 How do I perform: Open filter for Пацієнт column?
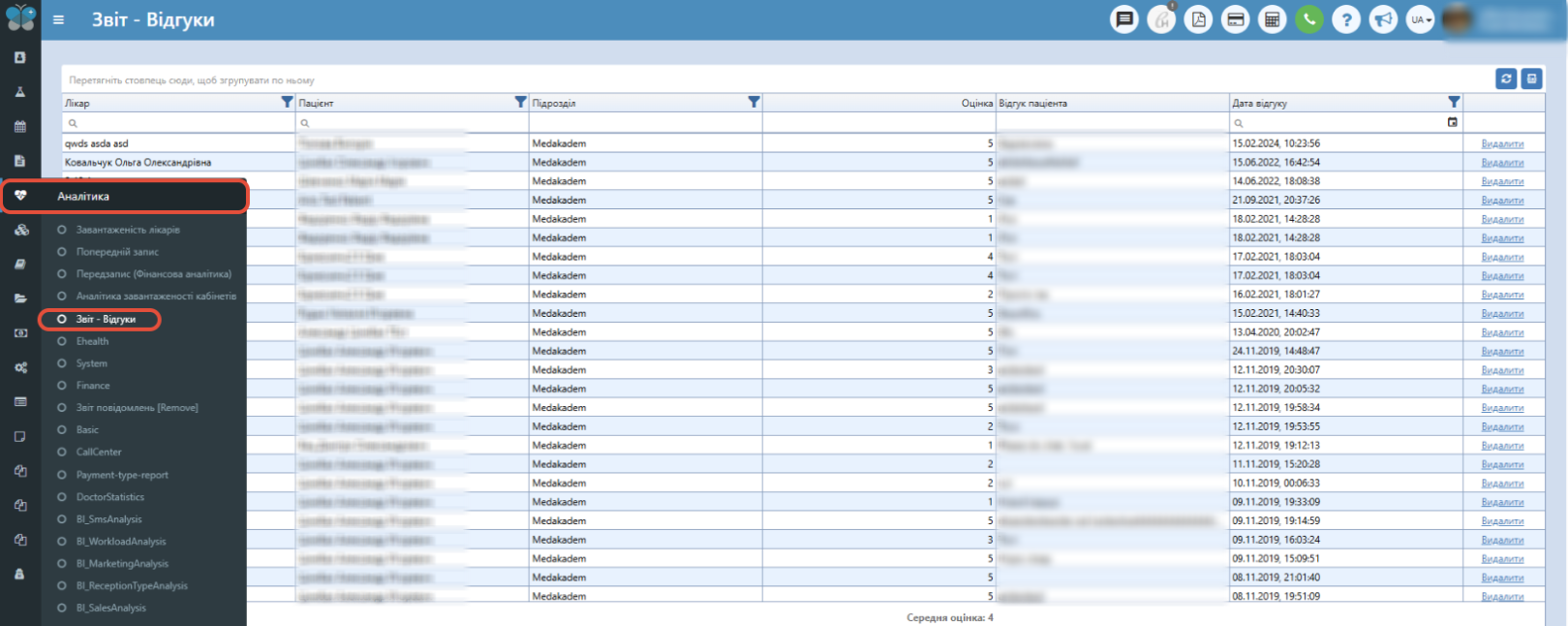(x=520, y=102)
